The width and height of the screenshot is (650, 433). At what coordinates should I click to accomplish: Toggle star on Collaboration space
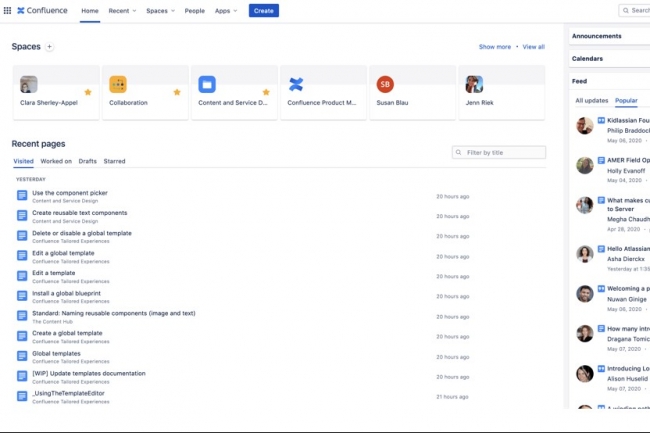coord(177,92)
